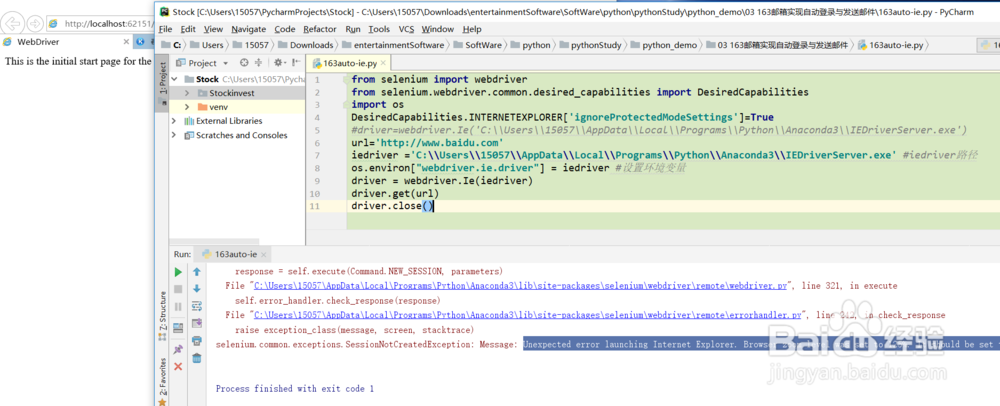Open the Tools menu
Viewport: 1000px width, 406px height.
[379, 29]
